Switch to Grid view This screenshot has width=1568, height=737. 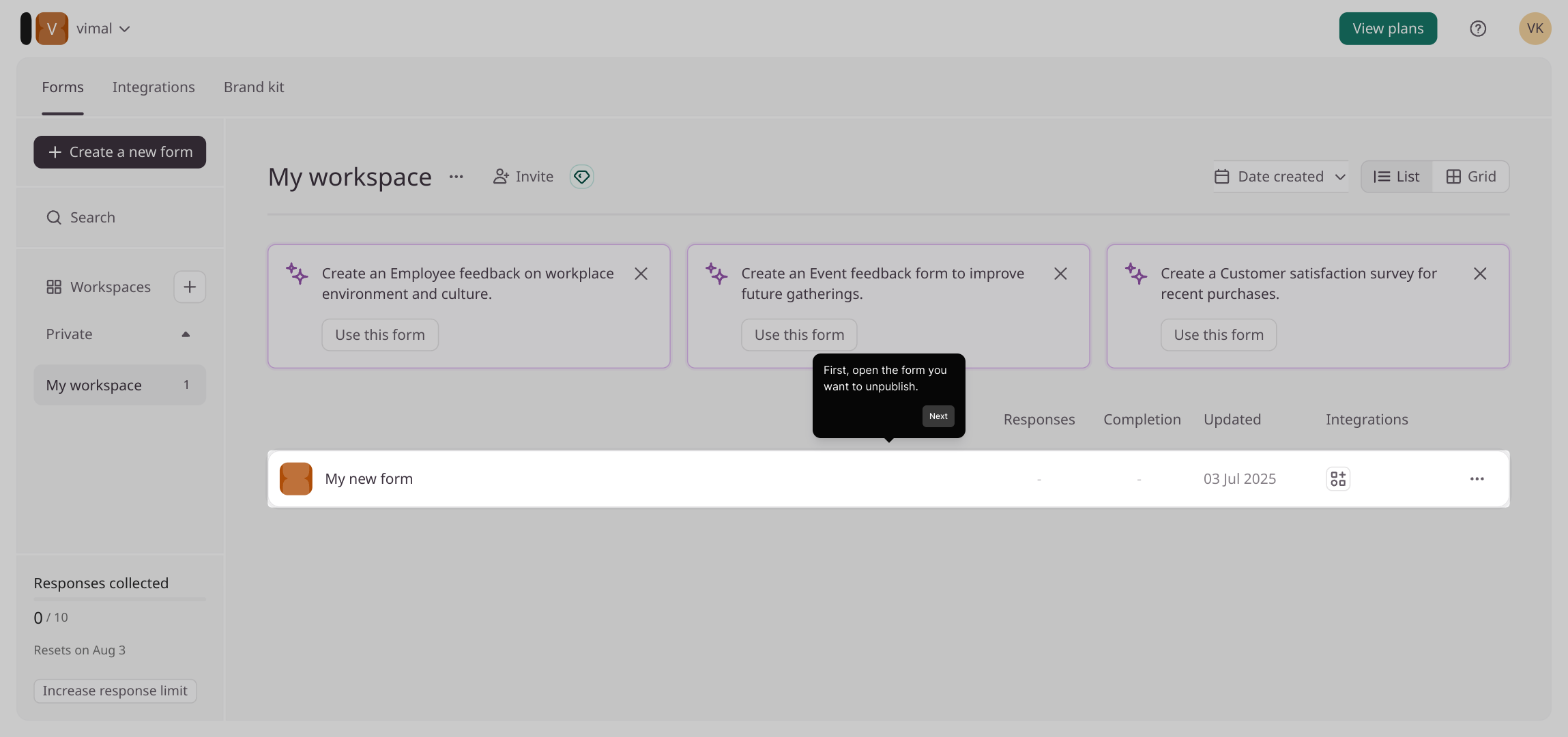pyautogui.click(x=1471, y=177)
